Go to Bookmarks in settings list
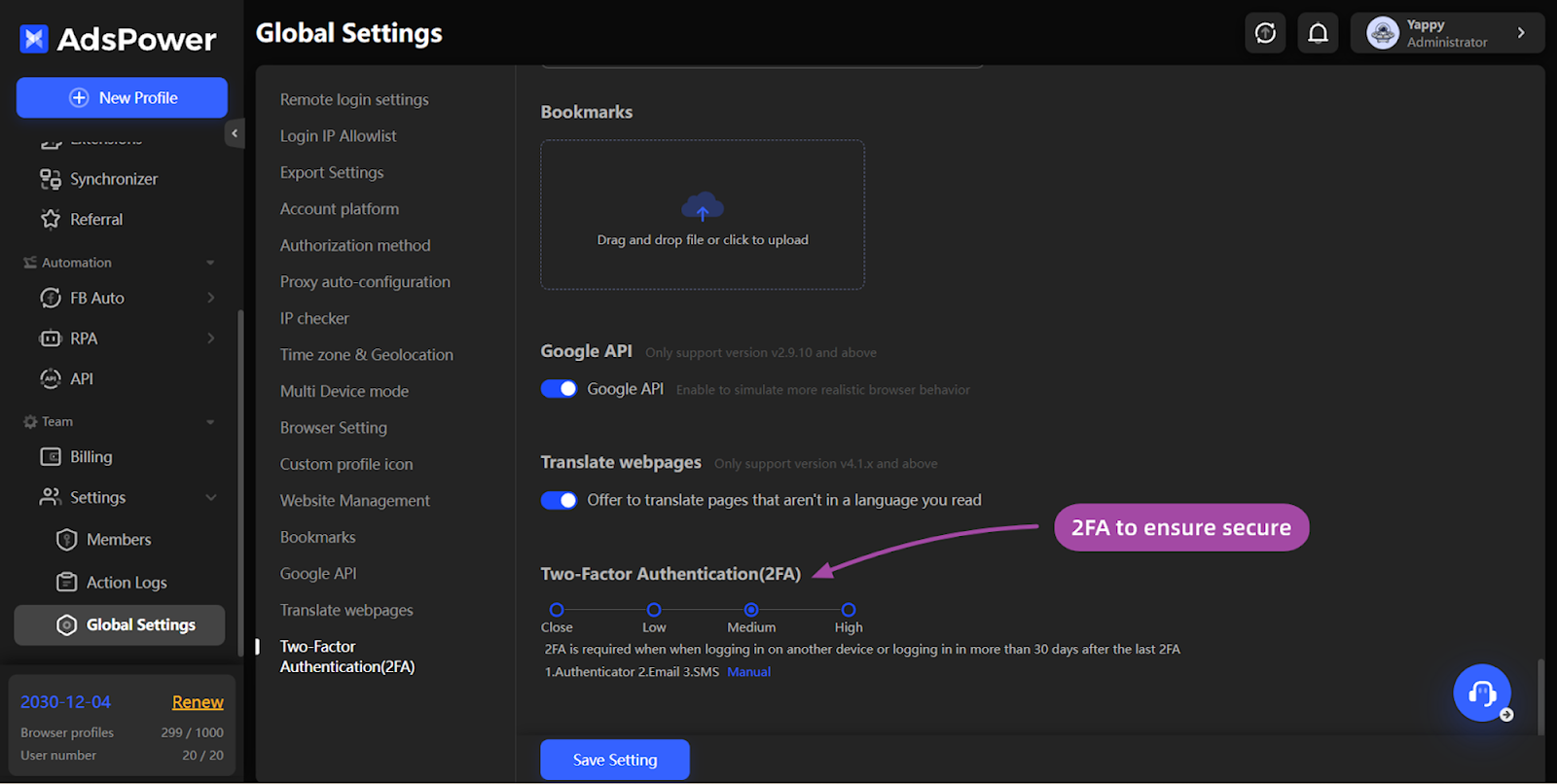Screen dimensions: 1557x784 point(318,537)
